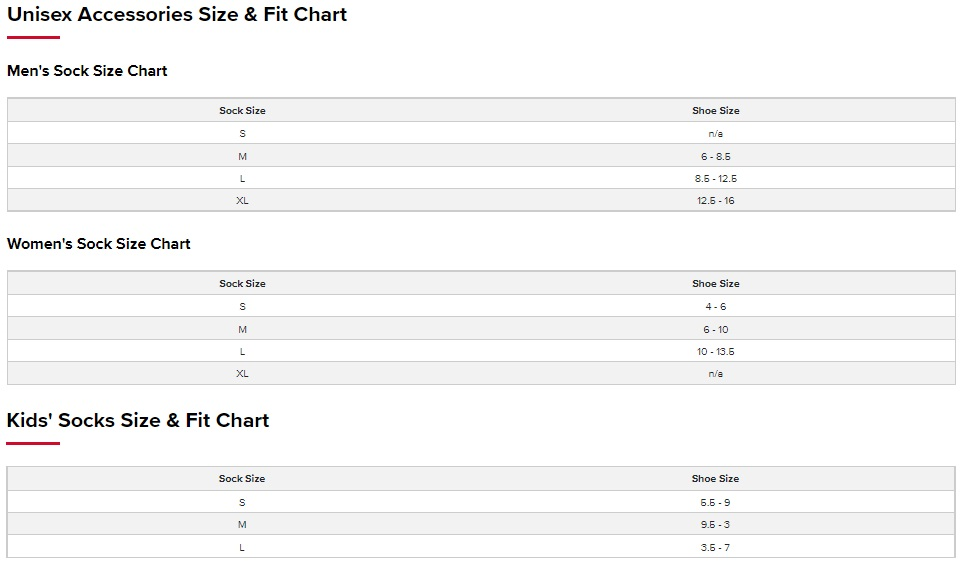Screen dimensions: 971x567
Task: Click kids' L shoe size 3.5 - 7
Action: point(715,548)
